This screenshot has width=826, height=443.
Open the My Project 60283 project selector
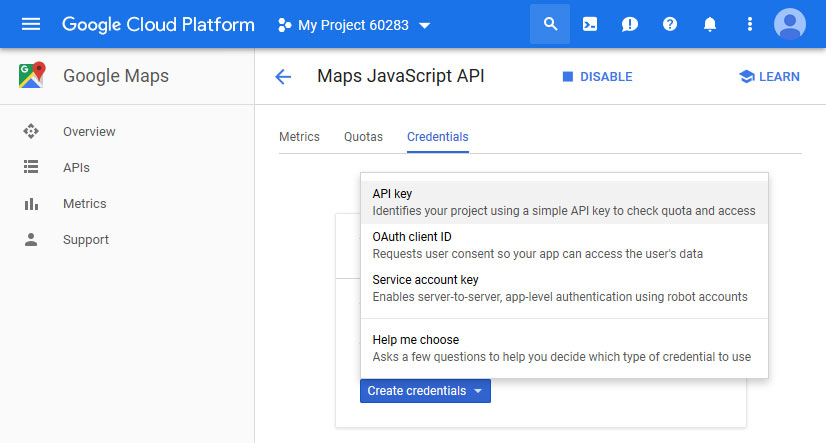(x=354, y=25)
